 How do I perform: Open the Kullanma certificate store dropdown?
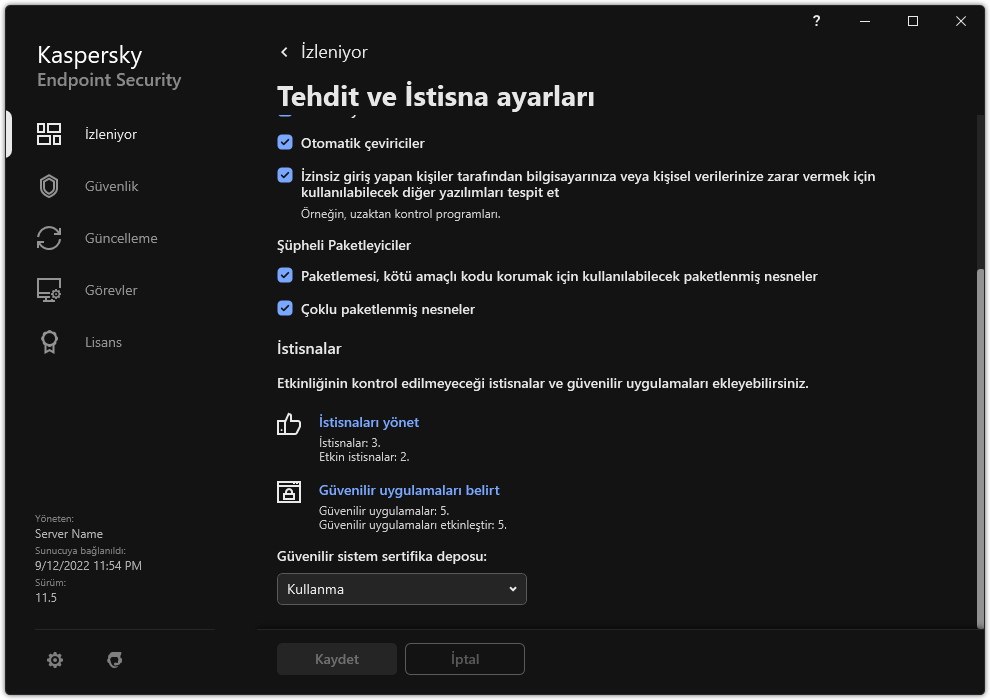point(401,589)
